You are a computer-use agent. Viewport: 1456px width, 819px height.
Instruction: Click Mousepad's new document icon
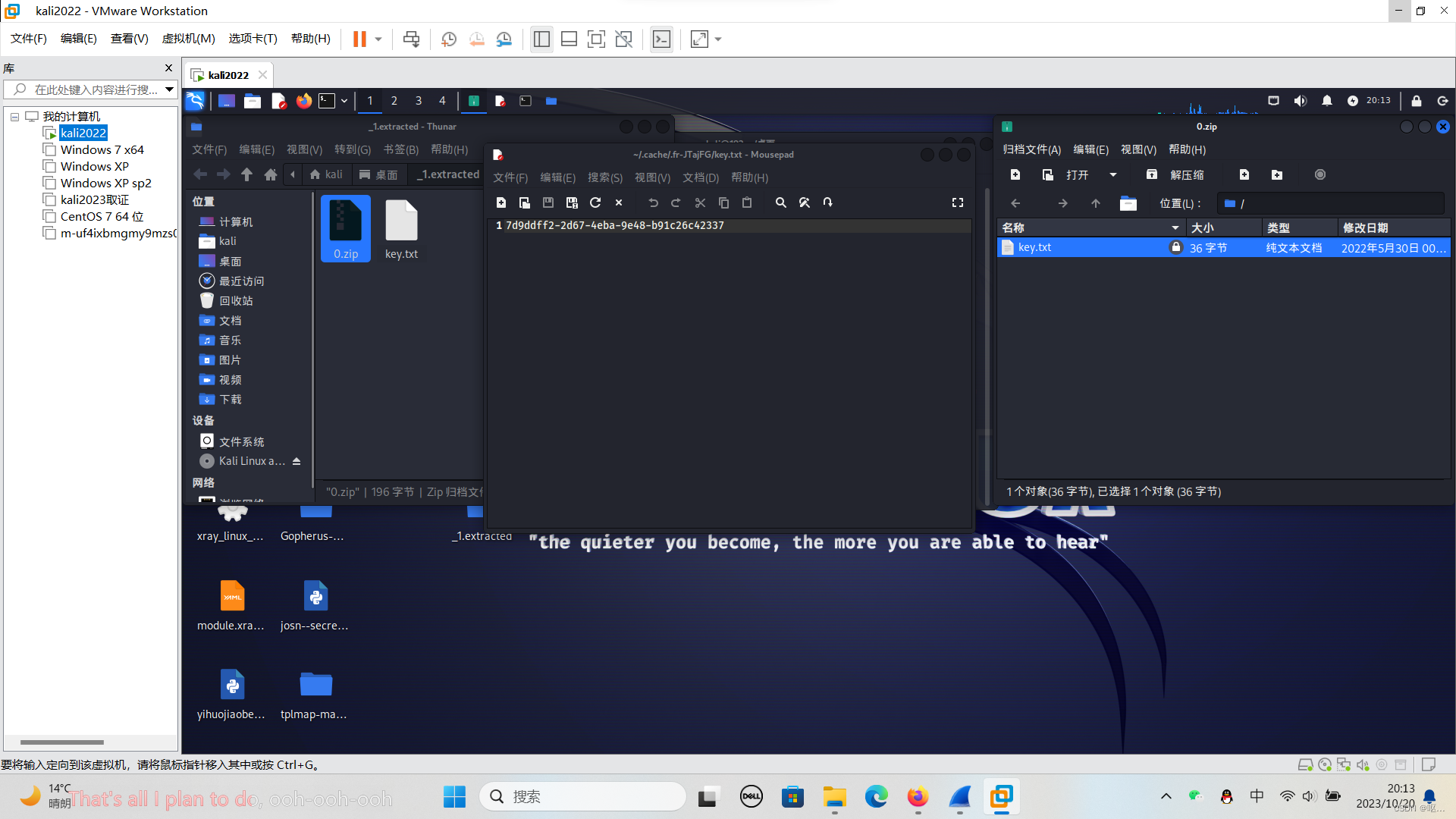click(x=500, y=202)
